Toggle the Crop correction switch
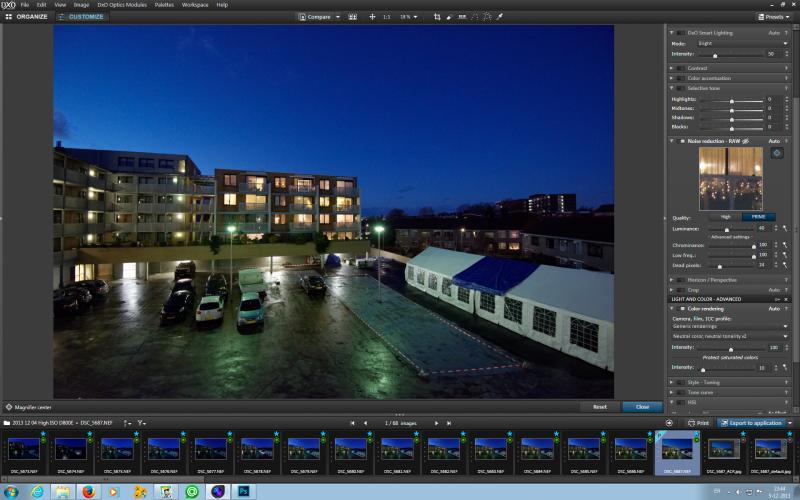 click(681, 290)
